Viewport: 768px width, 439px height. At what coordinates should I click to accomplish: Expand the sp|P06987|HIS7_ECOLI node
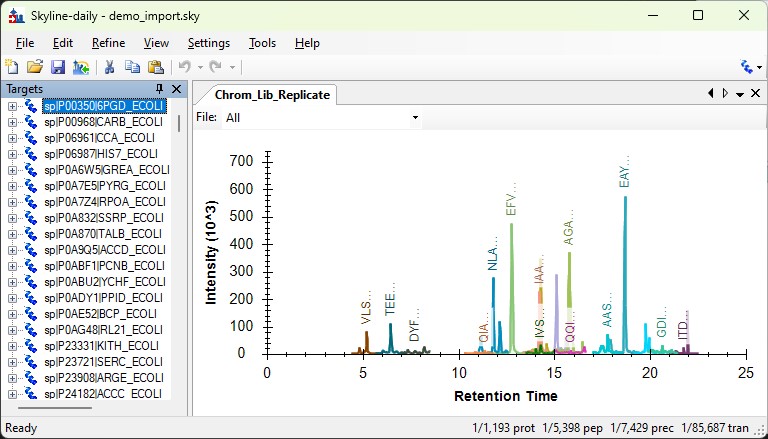12,154
